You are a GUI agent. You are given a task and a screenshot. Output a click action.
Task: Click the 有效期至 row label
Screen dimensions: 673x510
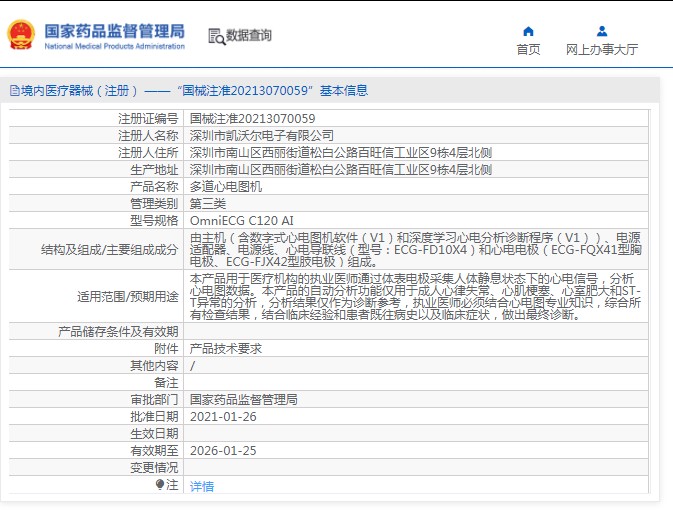154,451
